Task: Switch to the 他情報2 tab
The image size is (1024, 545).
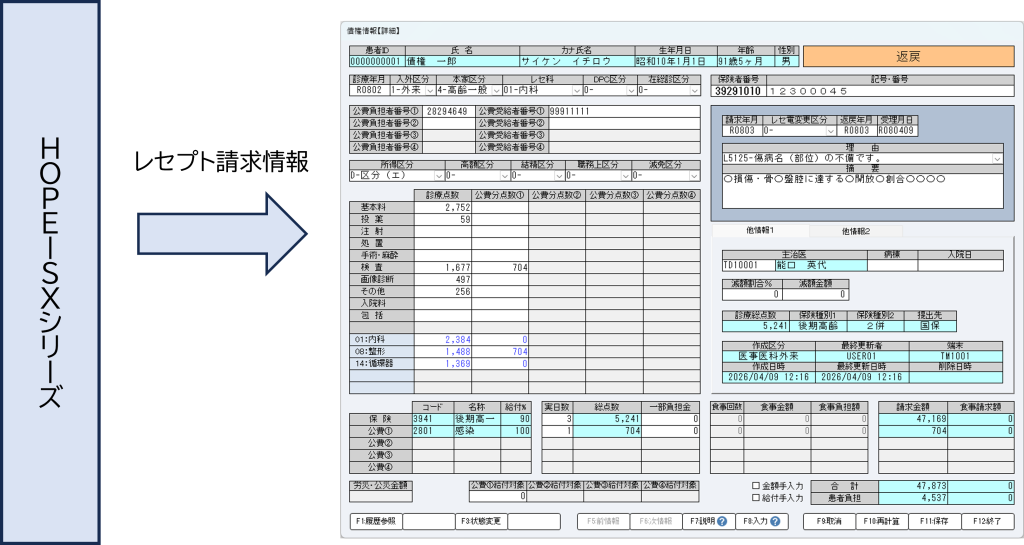Action: click(856, 231)
